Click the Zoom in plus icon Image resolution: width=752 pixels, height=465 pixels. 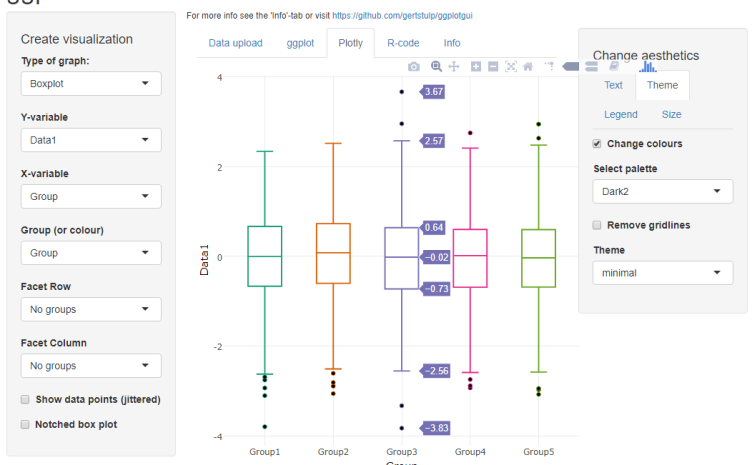pos(476,66)
